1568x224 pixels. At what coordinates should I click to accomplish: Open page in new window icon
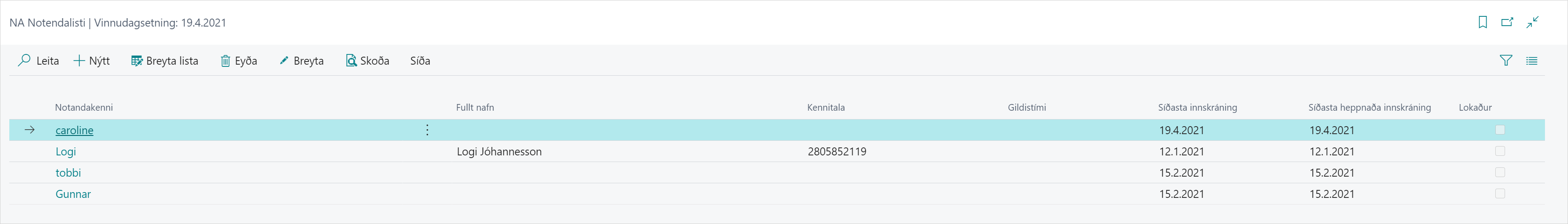[1507, 23]
